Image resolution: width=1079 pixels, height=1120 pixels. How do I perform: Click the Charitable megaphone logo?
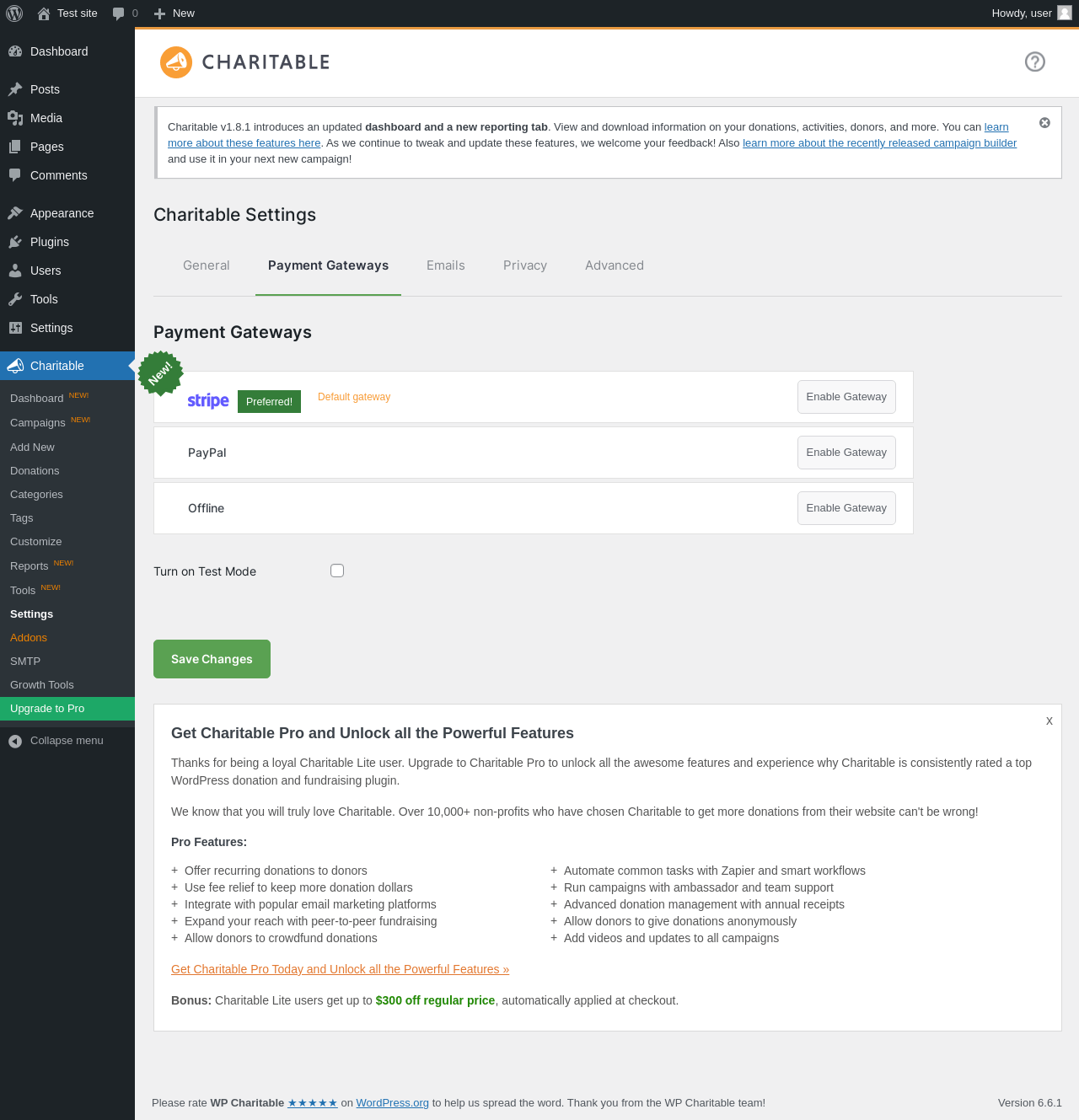click(176, 62)
